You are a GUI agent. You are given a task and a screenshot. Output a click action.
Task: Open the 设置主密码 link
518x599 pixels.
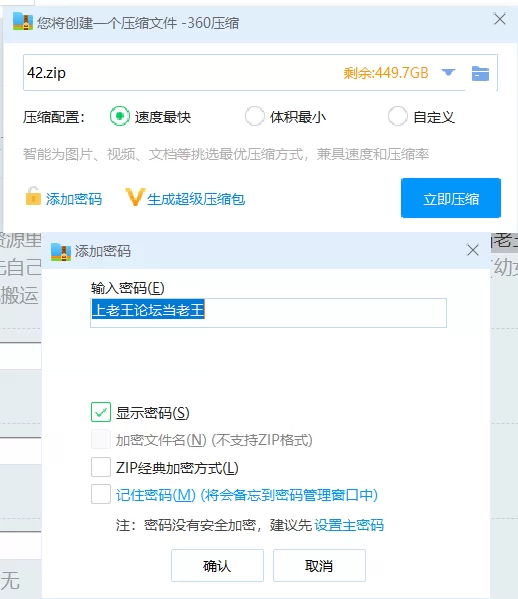pyautogui.click(x=349, y=525)
